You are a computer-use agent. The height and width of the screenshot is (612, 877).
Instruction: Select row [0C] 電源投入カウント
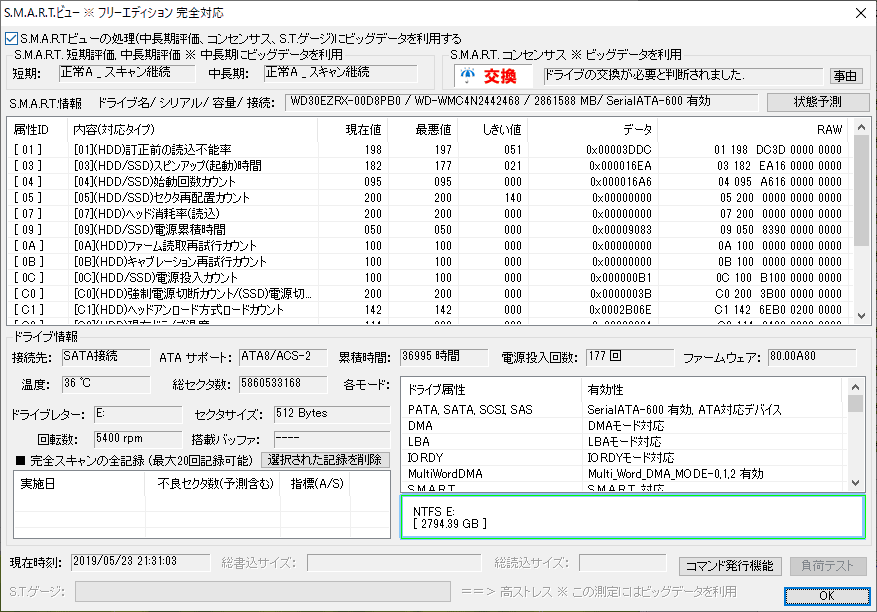pyautogui.click(x=428, y=278)
